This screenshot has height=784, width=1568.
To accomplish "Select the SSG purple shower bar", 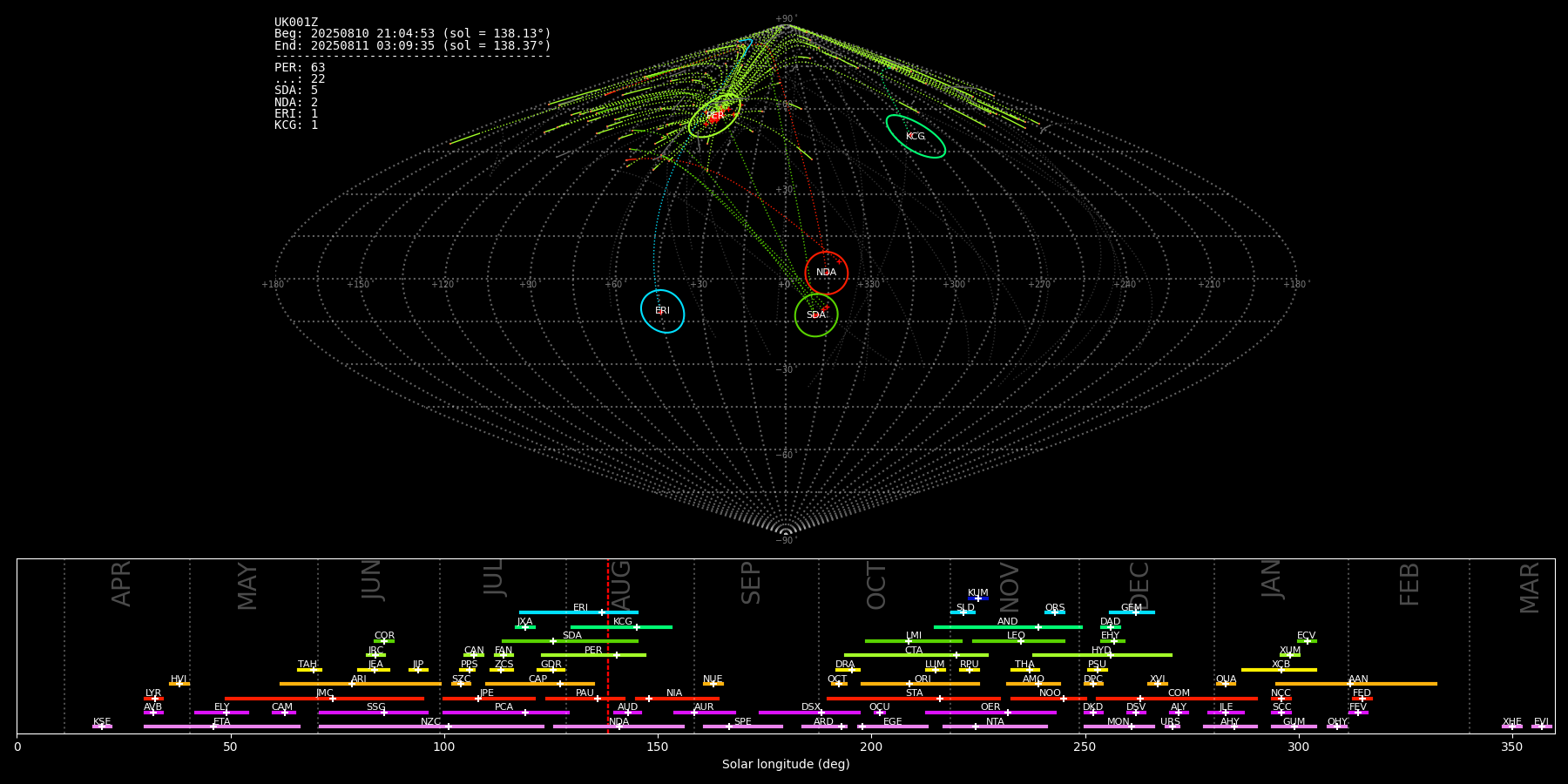I will point(373,713).
